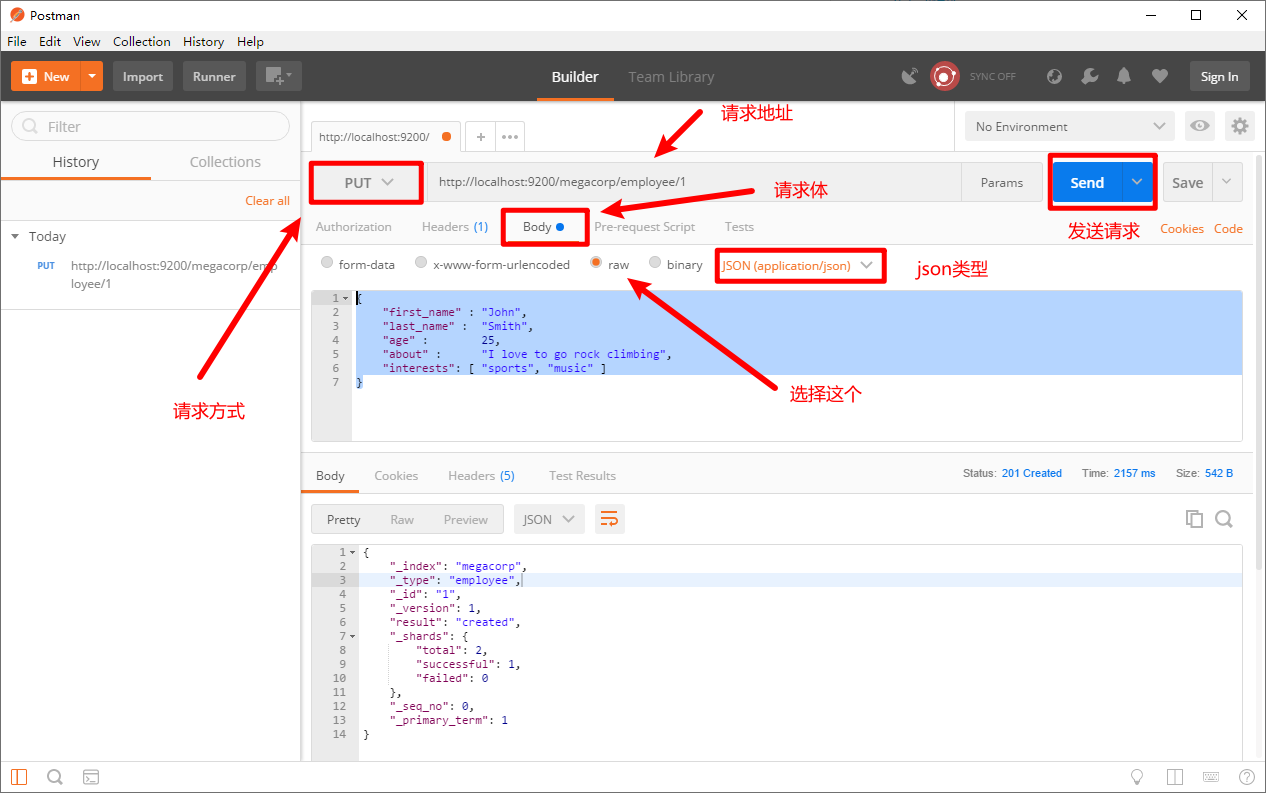Click the Send button
The image size is (1266, 793).
1087,183
